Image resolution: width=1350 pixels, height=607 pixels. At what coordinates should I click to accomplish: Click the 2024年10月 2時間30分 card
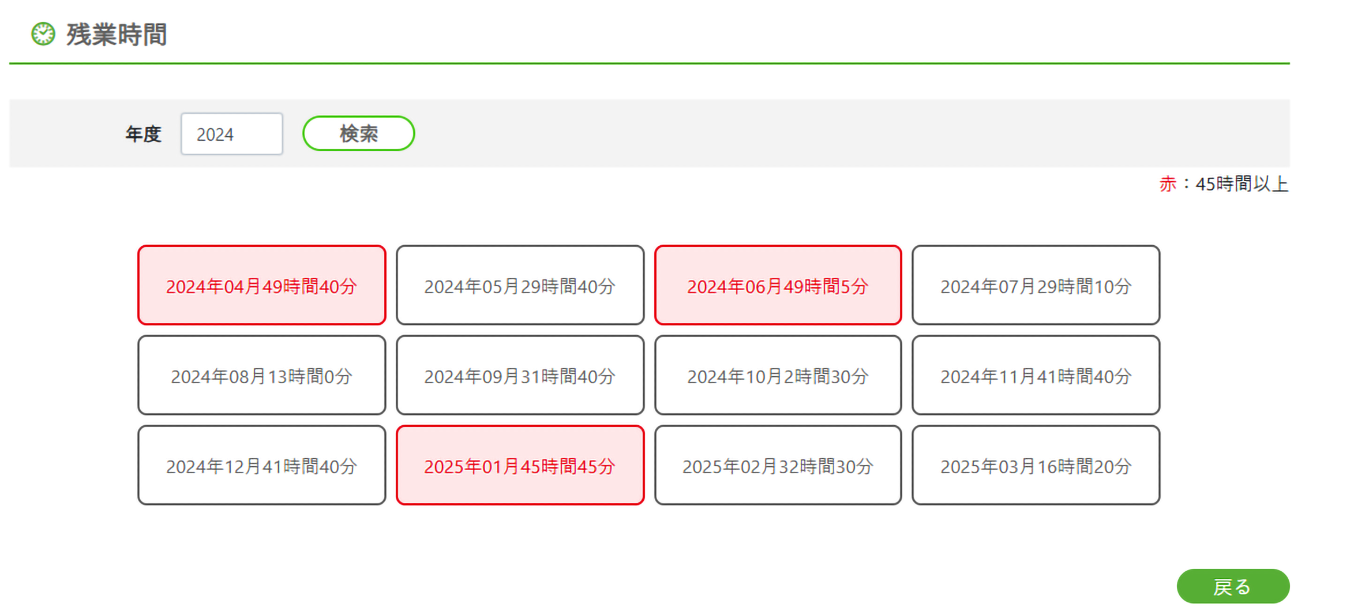click(778, 376)
